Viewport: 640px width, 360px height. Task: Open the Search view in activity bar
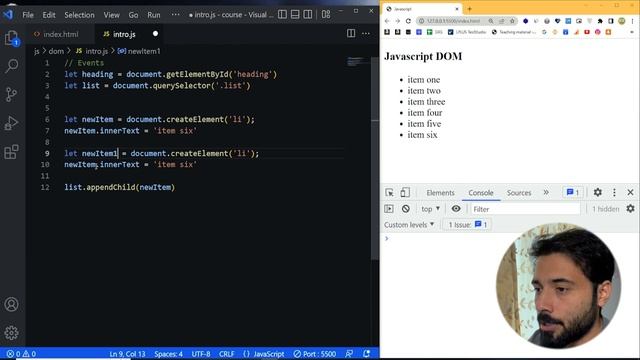click(11, 66)
